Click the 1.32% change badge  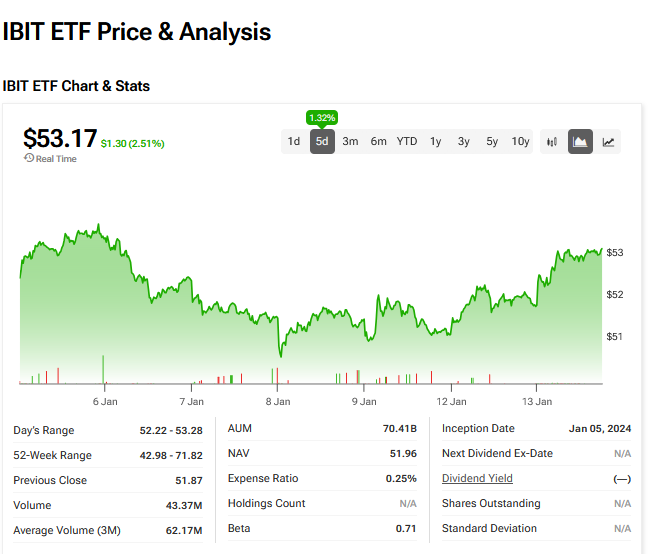point(322,117)
